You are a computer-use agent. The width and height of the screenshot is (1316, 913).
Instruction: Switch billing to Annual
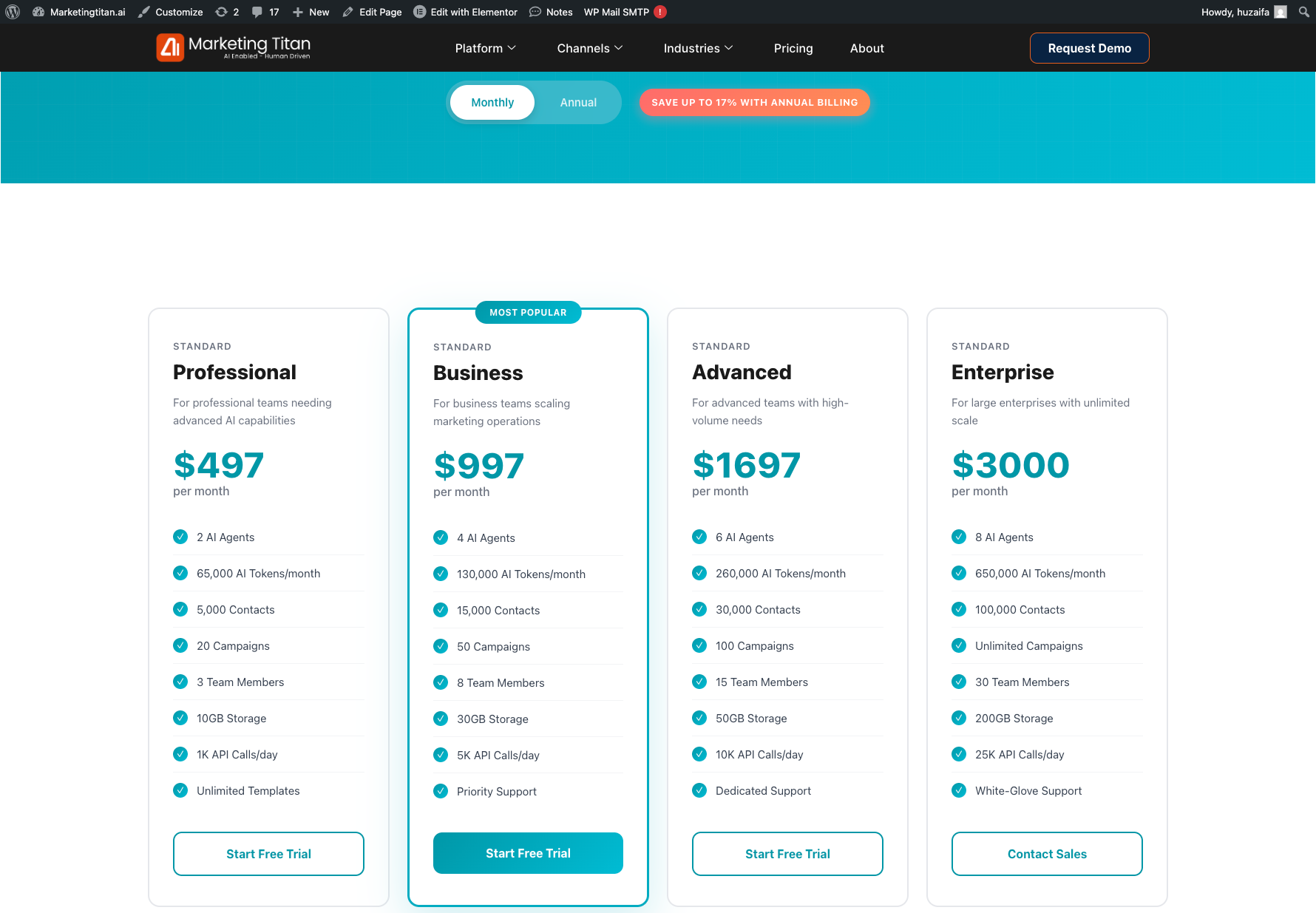tap(578, 103)
